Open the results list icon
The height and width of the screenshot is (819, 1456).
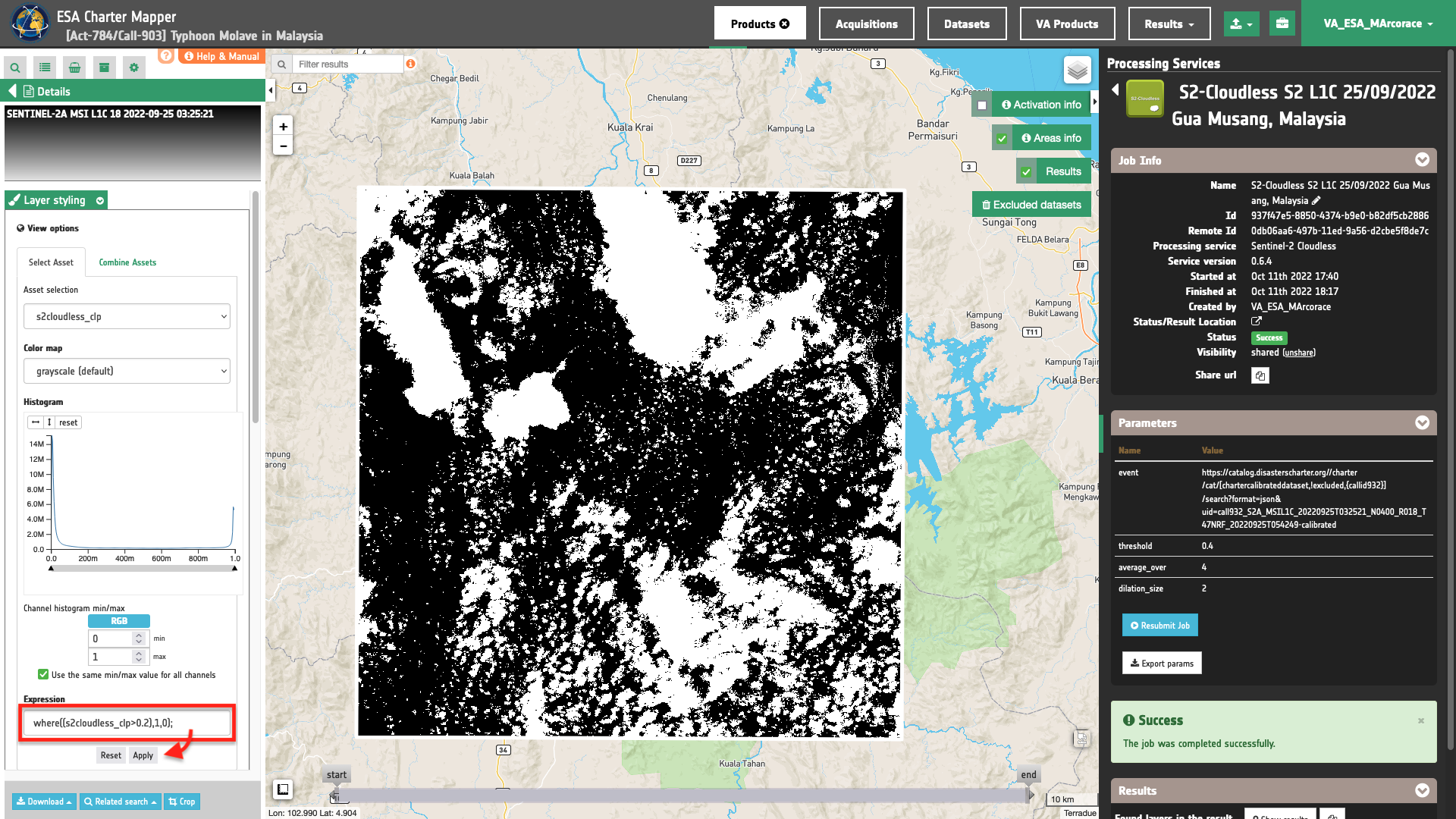pos(45,67)
